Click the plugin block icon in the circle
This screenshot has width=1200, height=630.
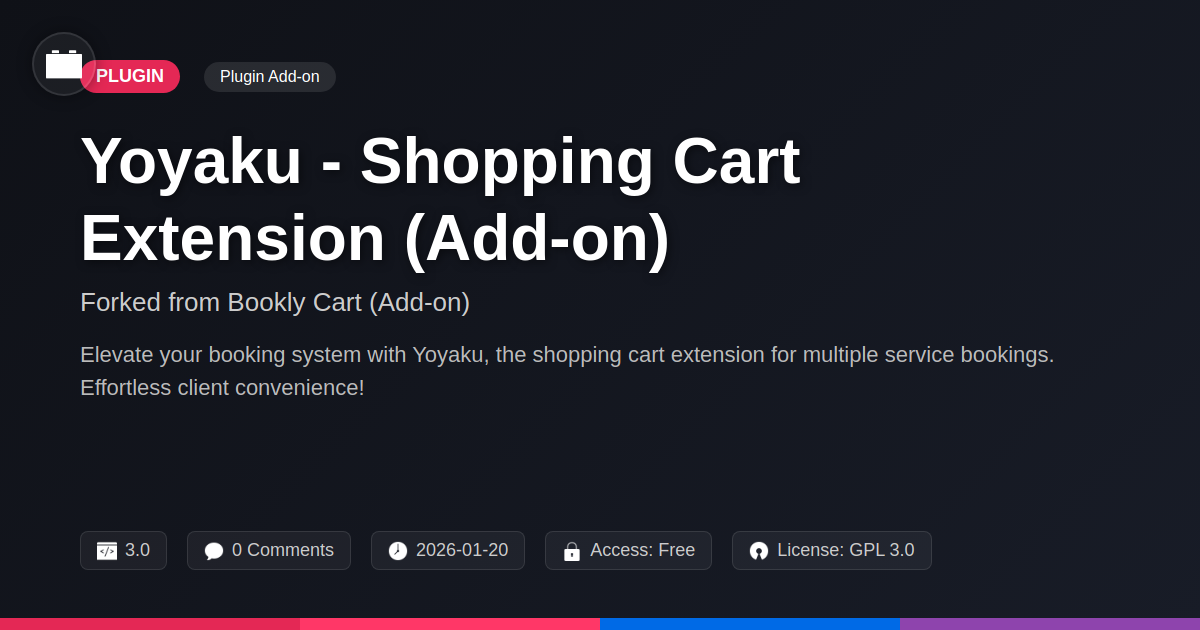tap(64, 65)
